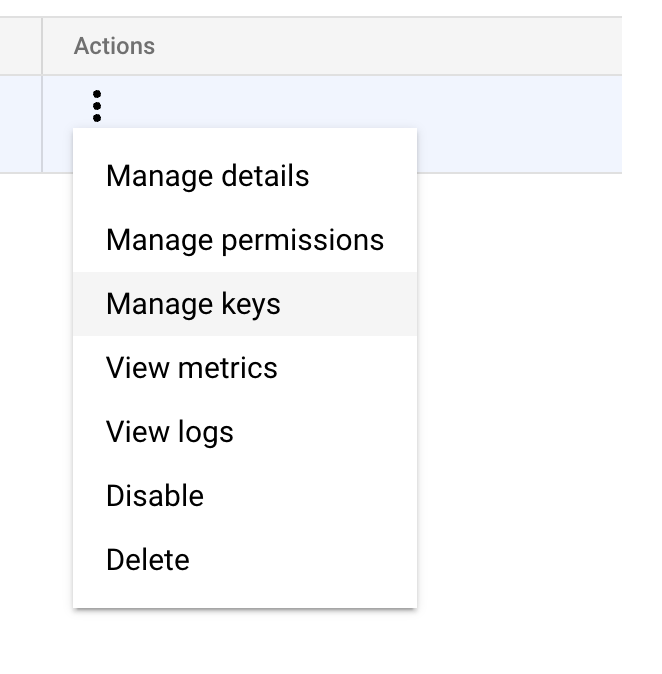Close the menu via the vertical ellipsis button

97,105
